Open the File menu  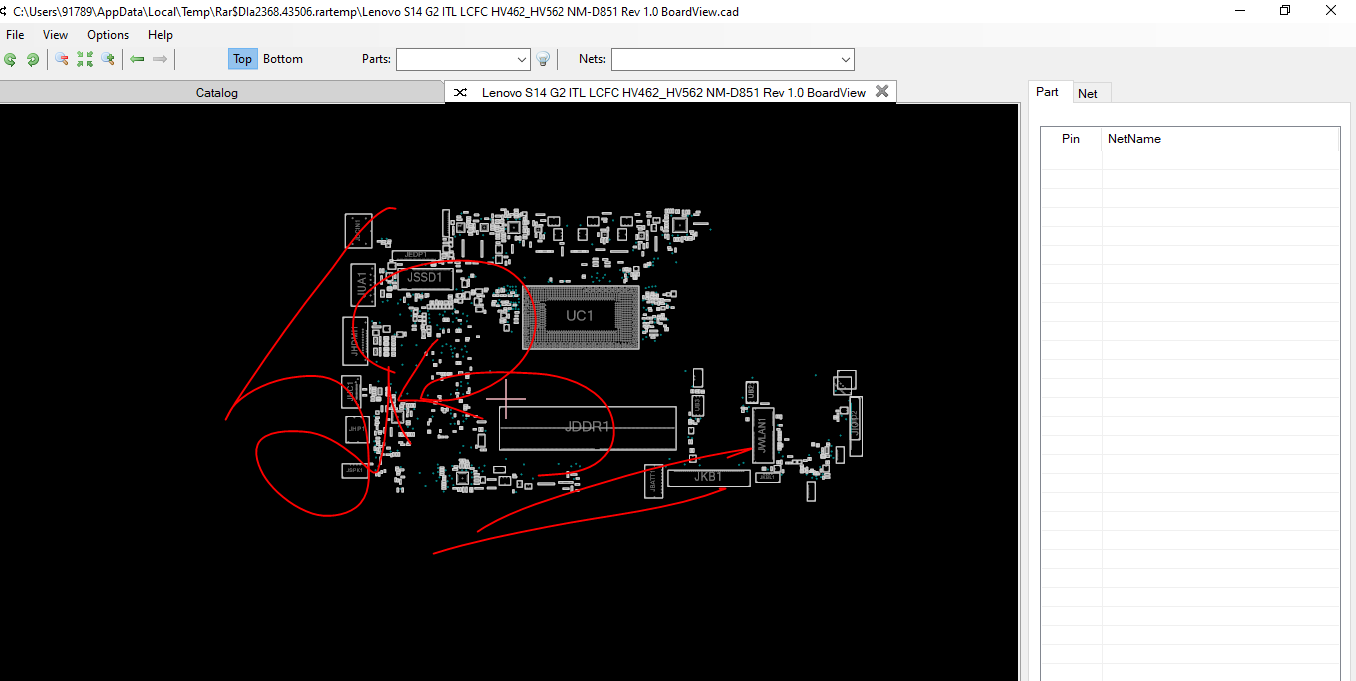[x=15, y=35]
